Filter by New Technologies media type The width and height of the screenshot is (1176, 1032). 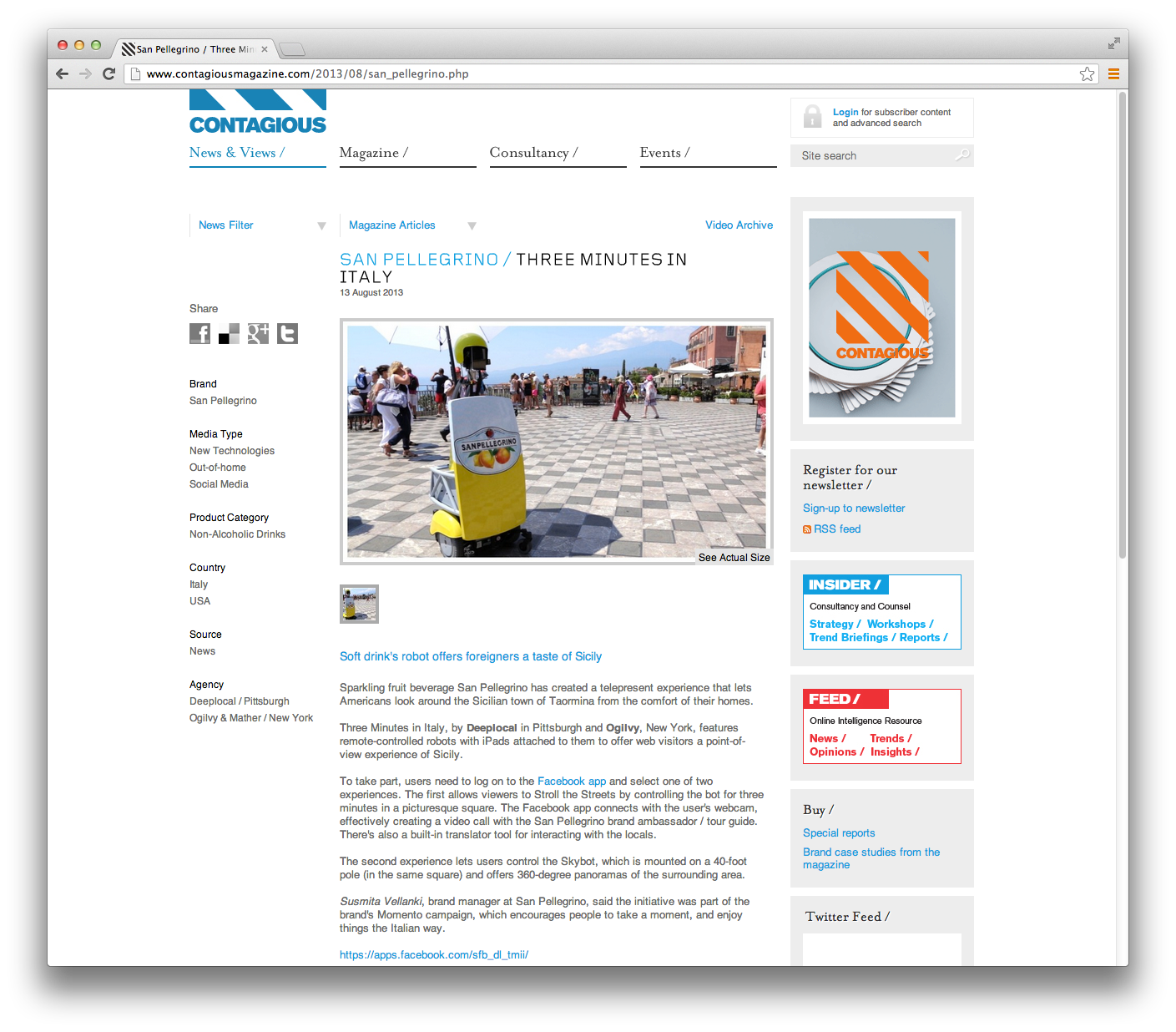tap(232, 451)
